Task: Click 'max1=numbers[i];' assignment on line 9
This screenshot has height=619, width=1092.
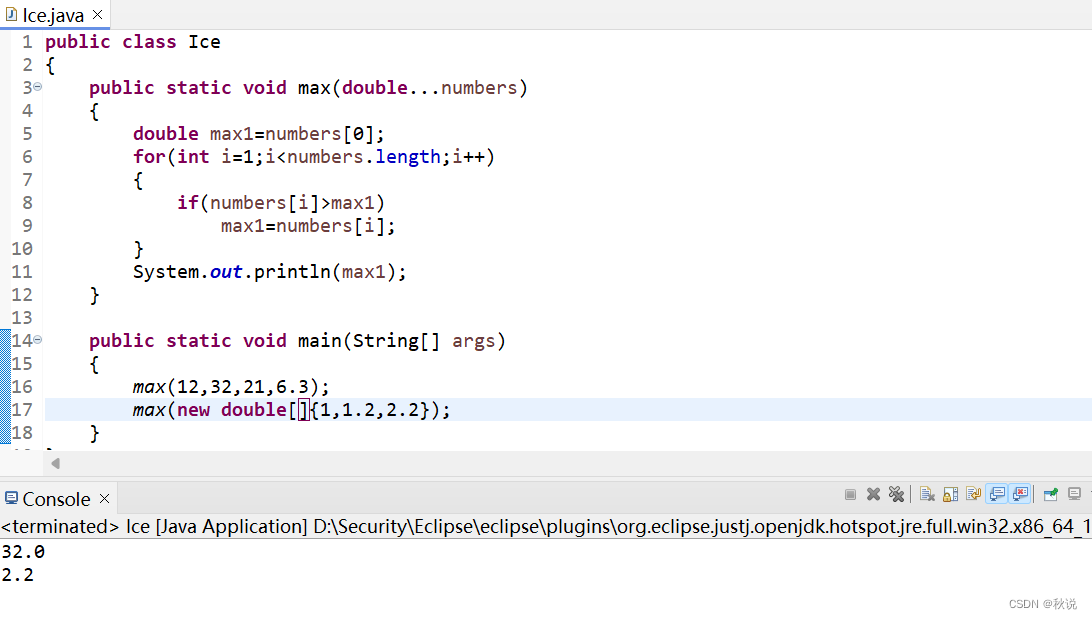Action: point(308,226)
